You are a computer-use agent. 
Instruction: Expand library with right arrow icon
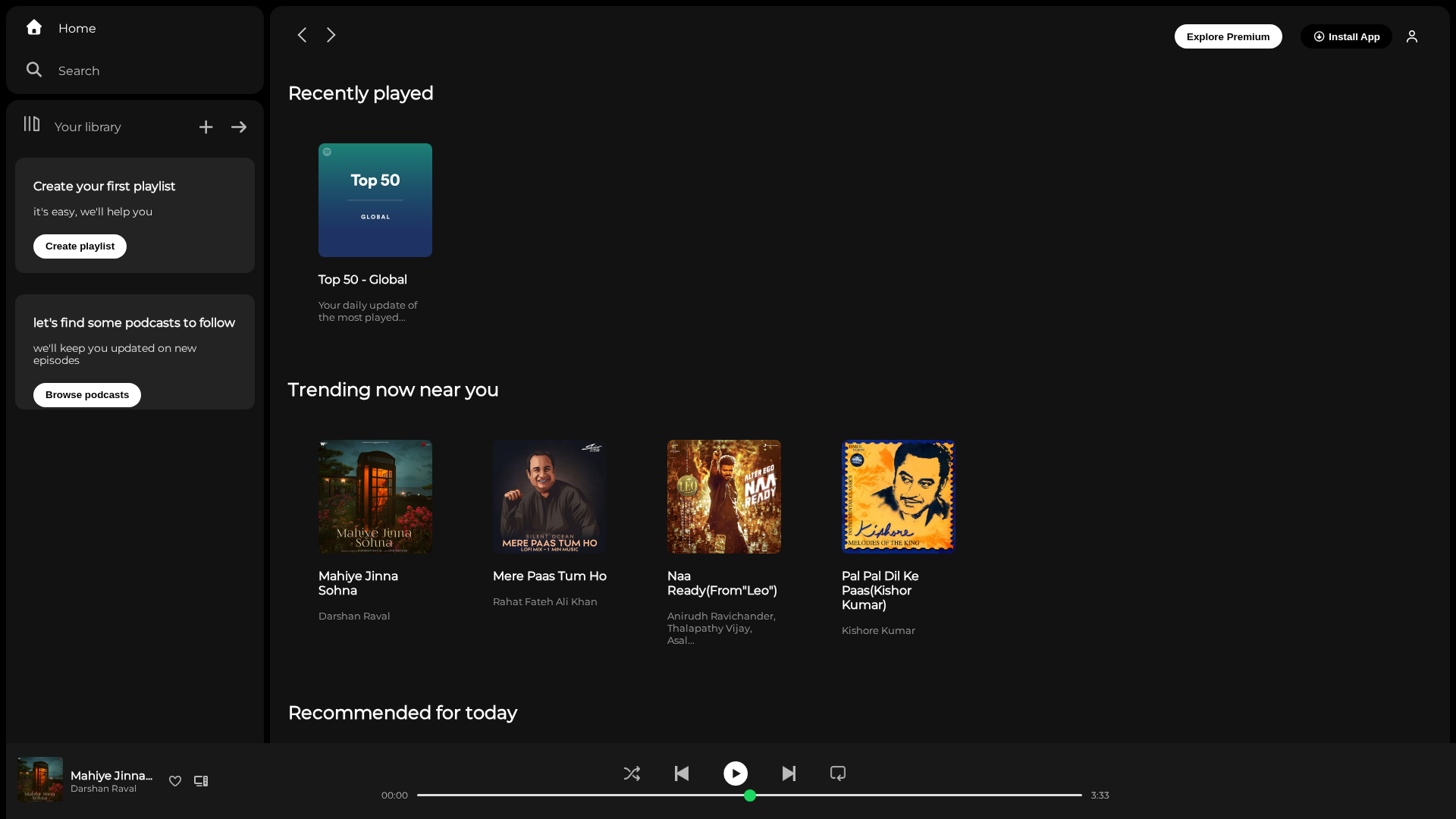click(239, 127)
